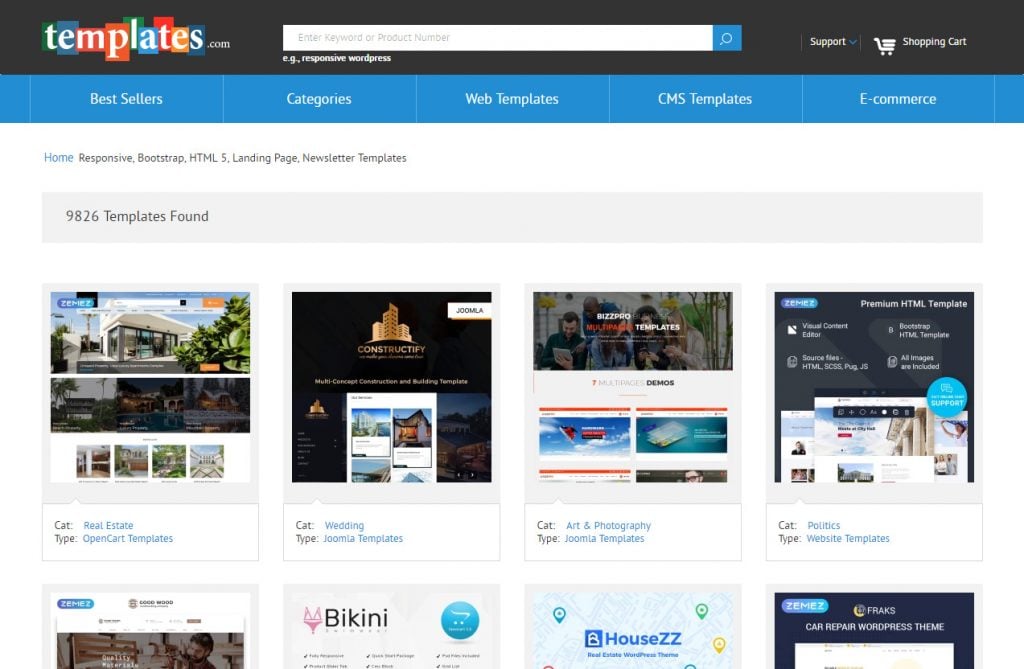Image resolution: width=1024 pixels, height=669 pixels.
Task: Open the BizzPro multipage template thumbnail
Action: pyautogui.click(x=632, y=387)
